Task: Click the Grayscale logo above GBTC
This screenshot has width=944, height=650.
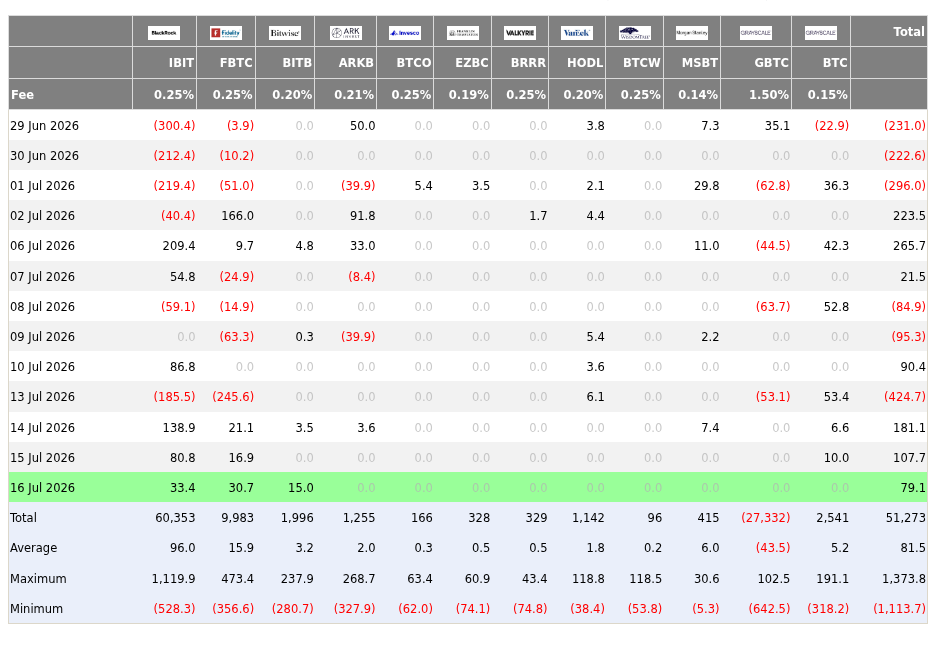Action: click(756, 32)
